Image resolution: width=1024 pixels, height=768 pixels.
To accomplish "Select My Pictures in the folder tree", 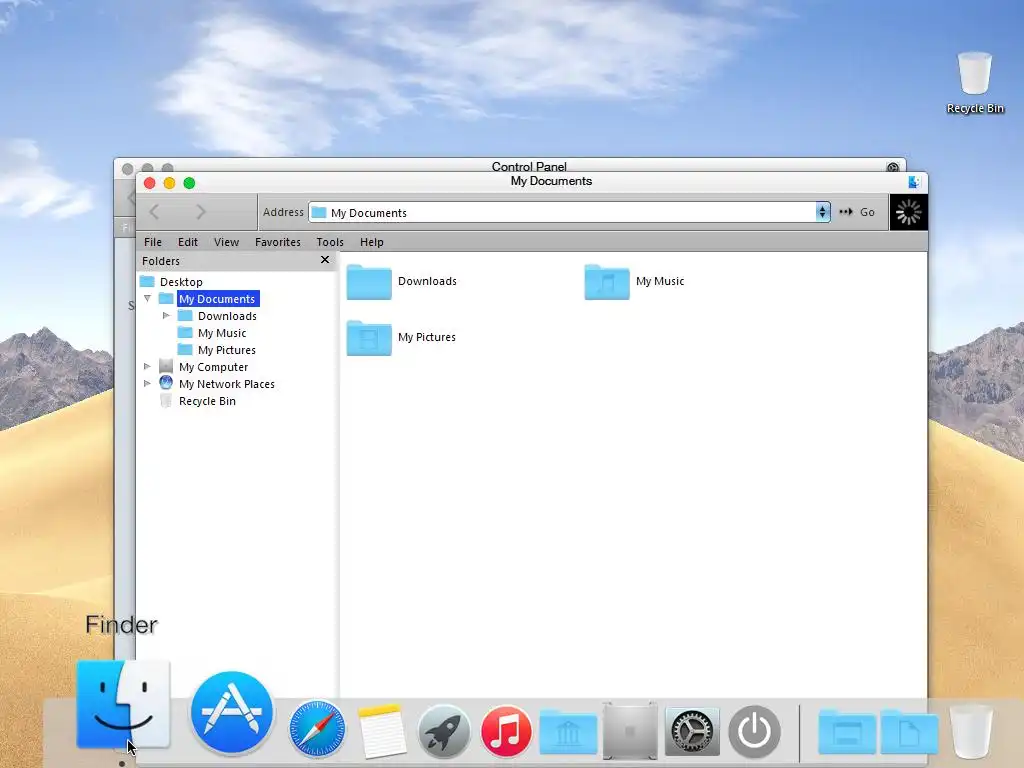I will coord(226,349).
